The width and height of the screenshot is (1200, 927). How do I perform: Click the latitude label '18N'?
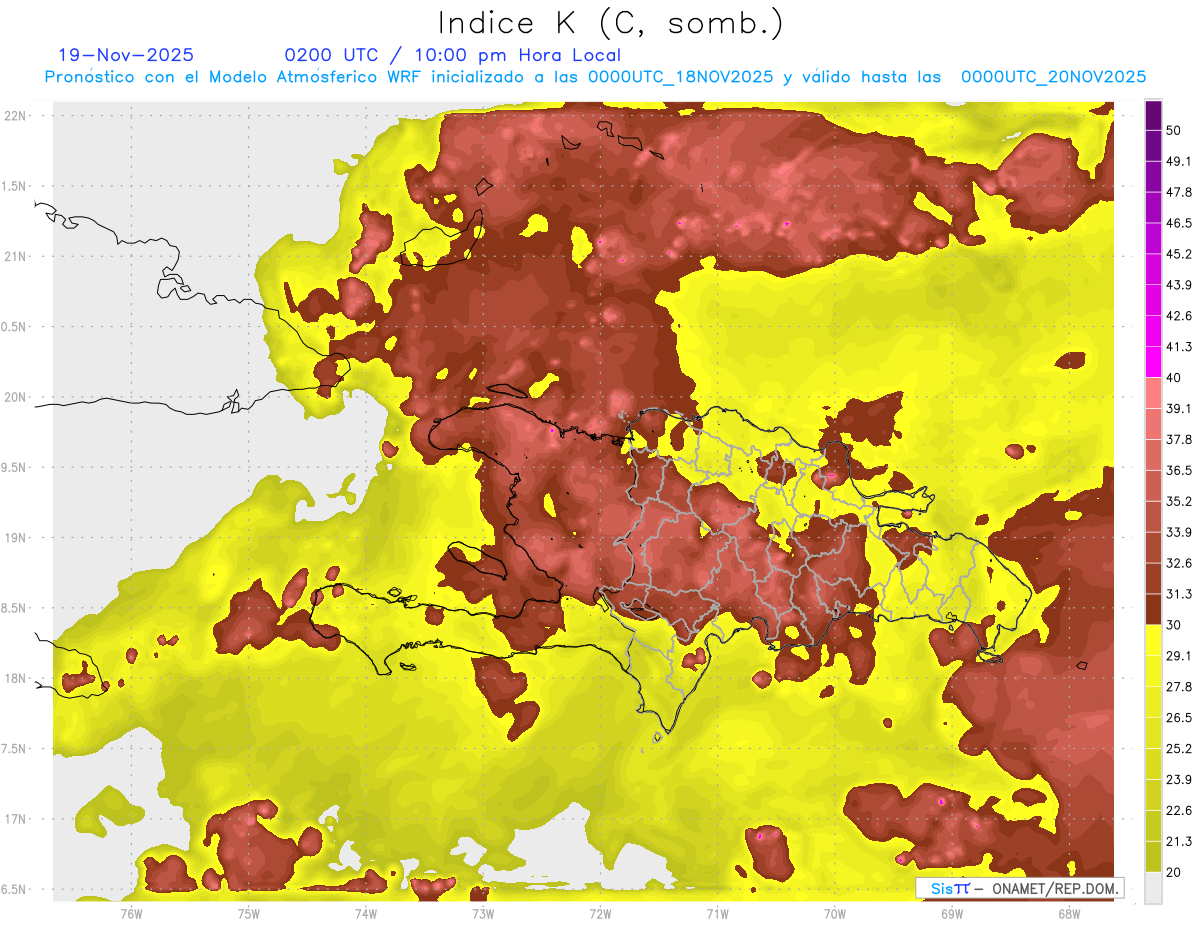coord(15,678)
